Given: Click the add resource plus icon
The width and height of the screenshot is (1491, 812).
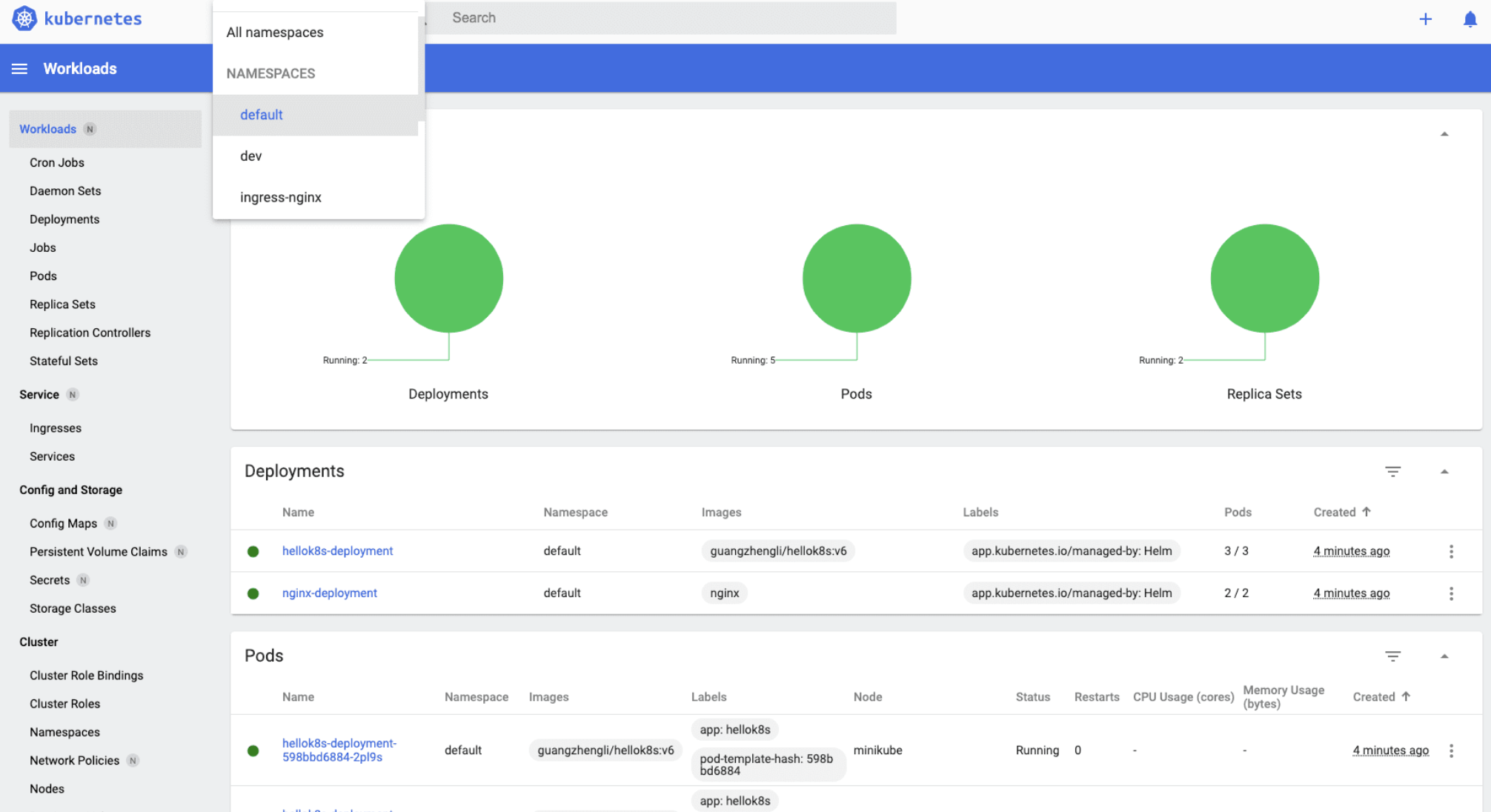Looking at the screenshot, I should point(1425,19).
